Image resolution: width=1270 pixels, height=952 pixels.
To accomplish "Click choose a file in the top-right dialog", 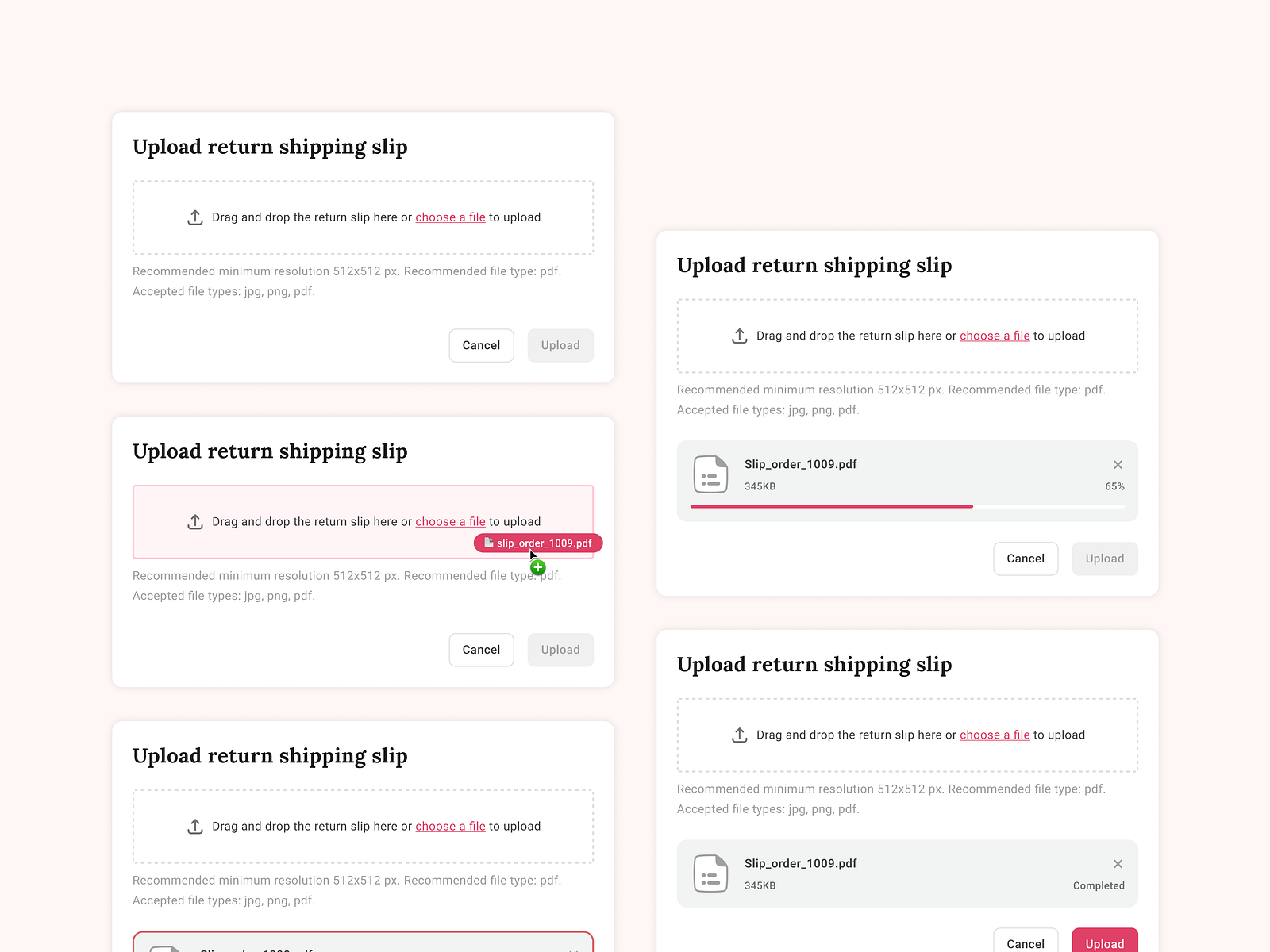I will [x=995, y=336].
